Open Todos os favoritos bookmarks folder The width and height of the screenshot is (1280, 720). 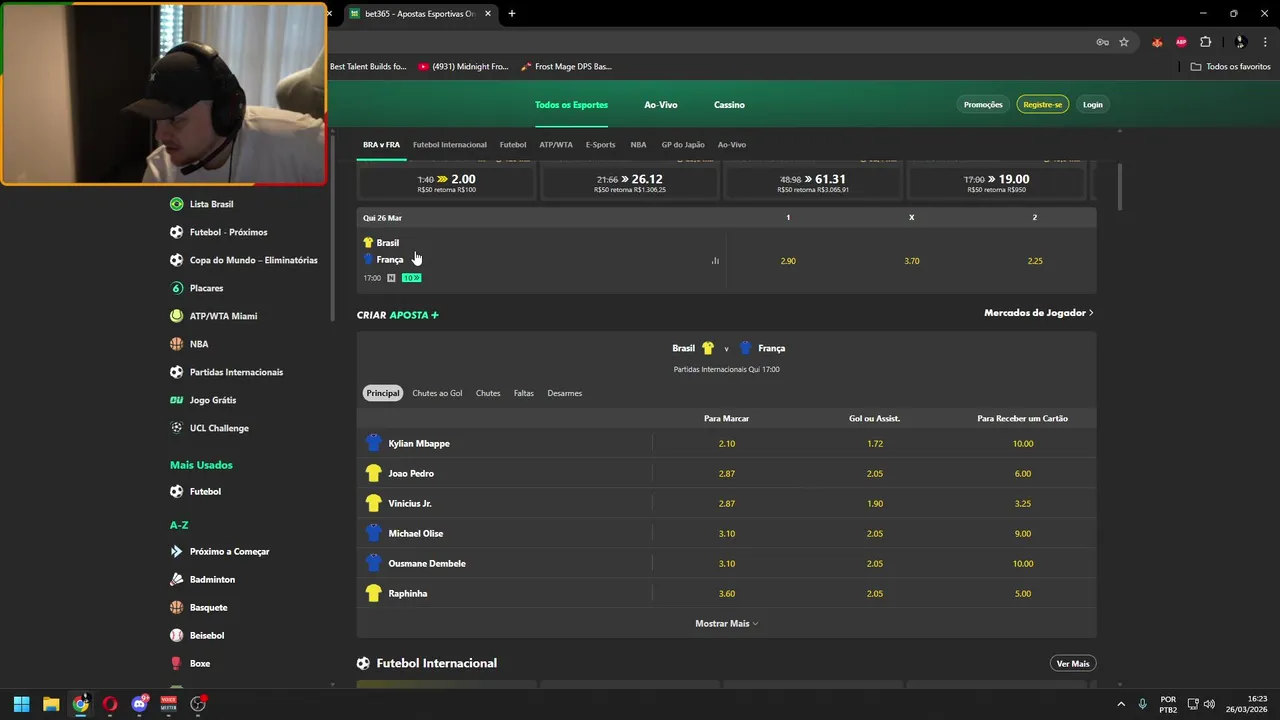1230,67
